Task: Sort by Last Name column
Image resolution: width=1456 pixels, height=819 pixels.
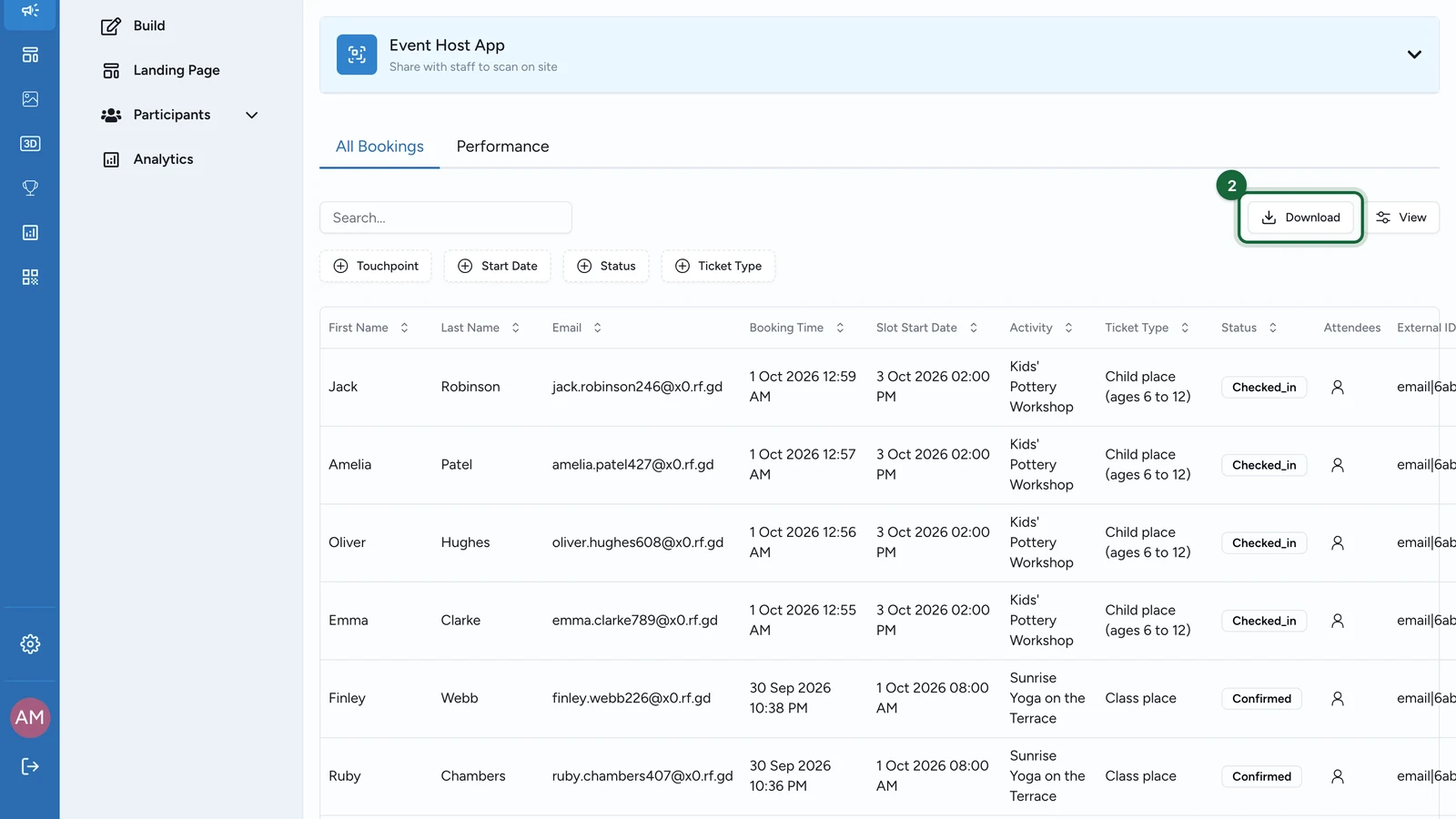Action: 480,328
